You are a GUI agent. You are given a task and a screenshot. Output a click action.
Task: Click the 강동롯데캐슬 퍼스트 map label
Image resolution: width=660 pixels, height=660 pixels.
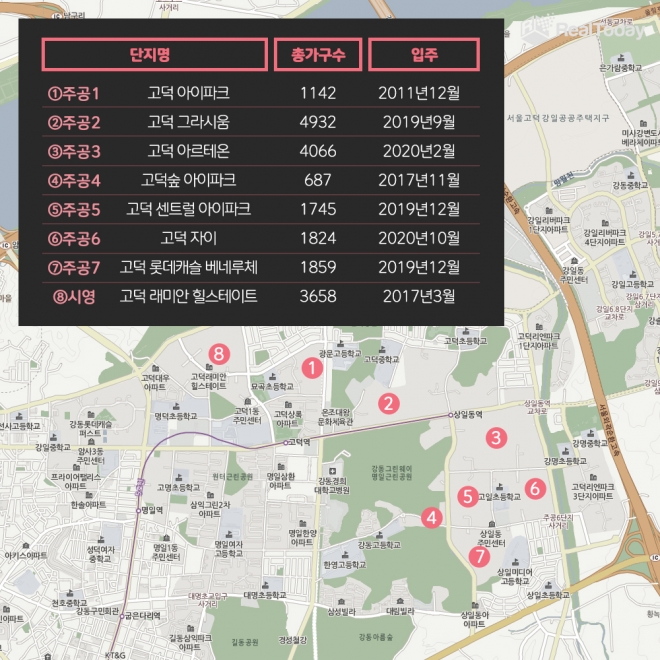click(91, 428)
